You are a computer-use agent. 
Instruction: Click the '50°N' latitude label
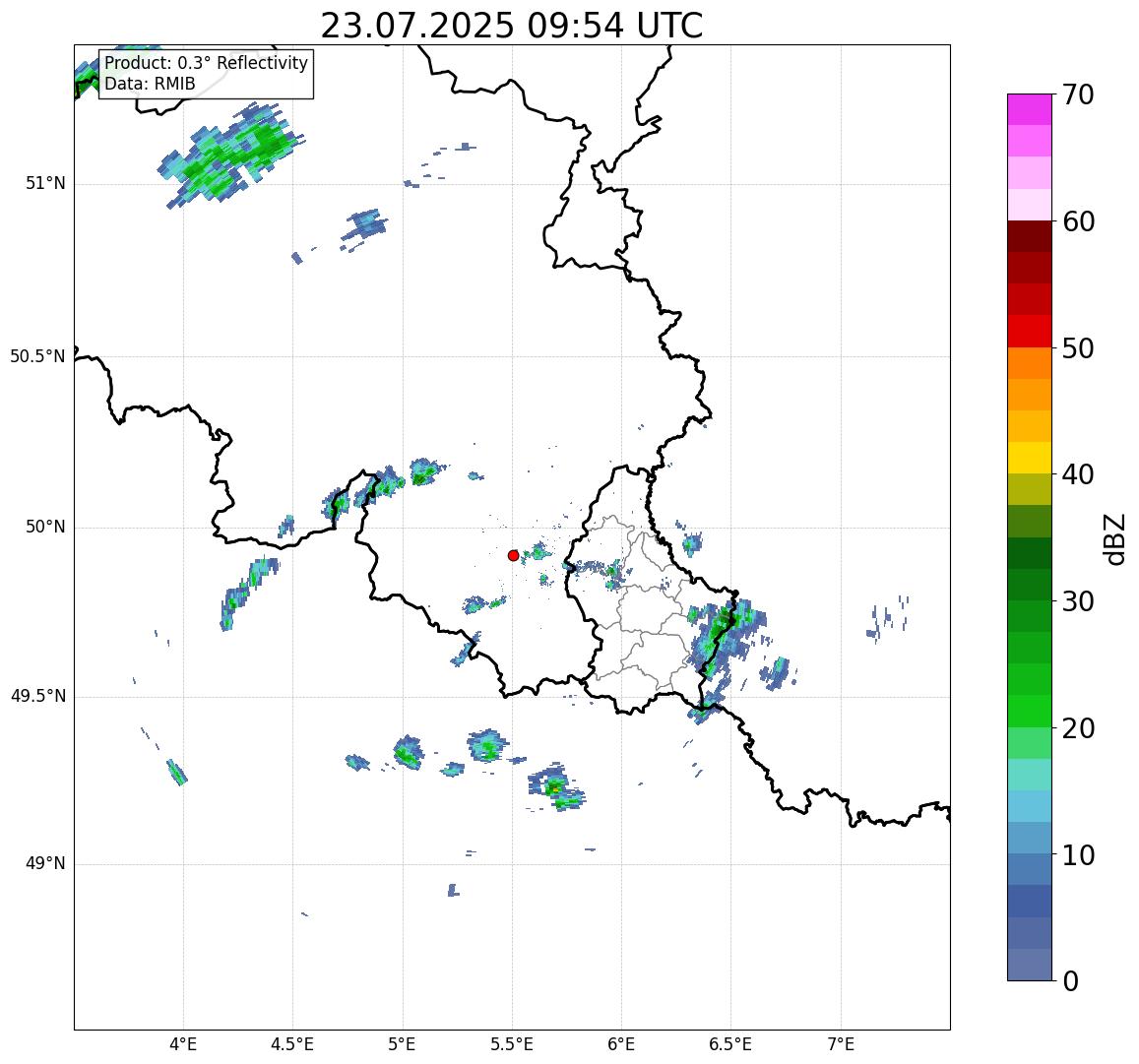(x=45, y=527)
